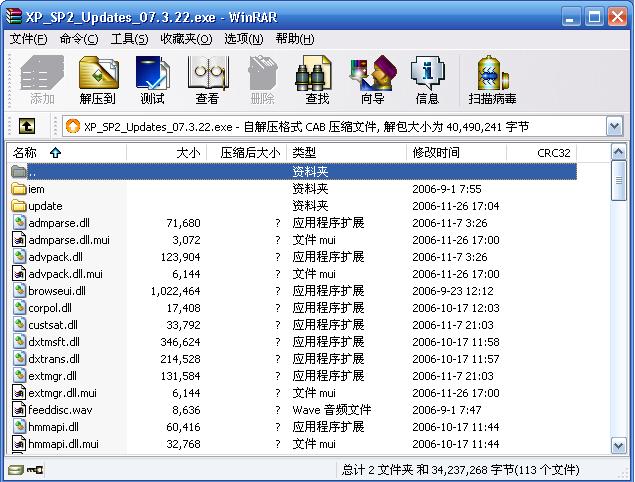
Task: Click the scrollbar down arrow
Action: (x=619, y=446)
